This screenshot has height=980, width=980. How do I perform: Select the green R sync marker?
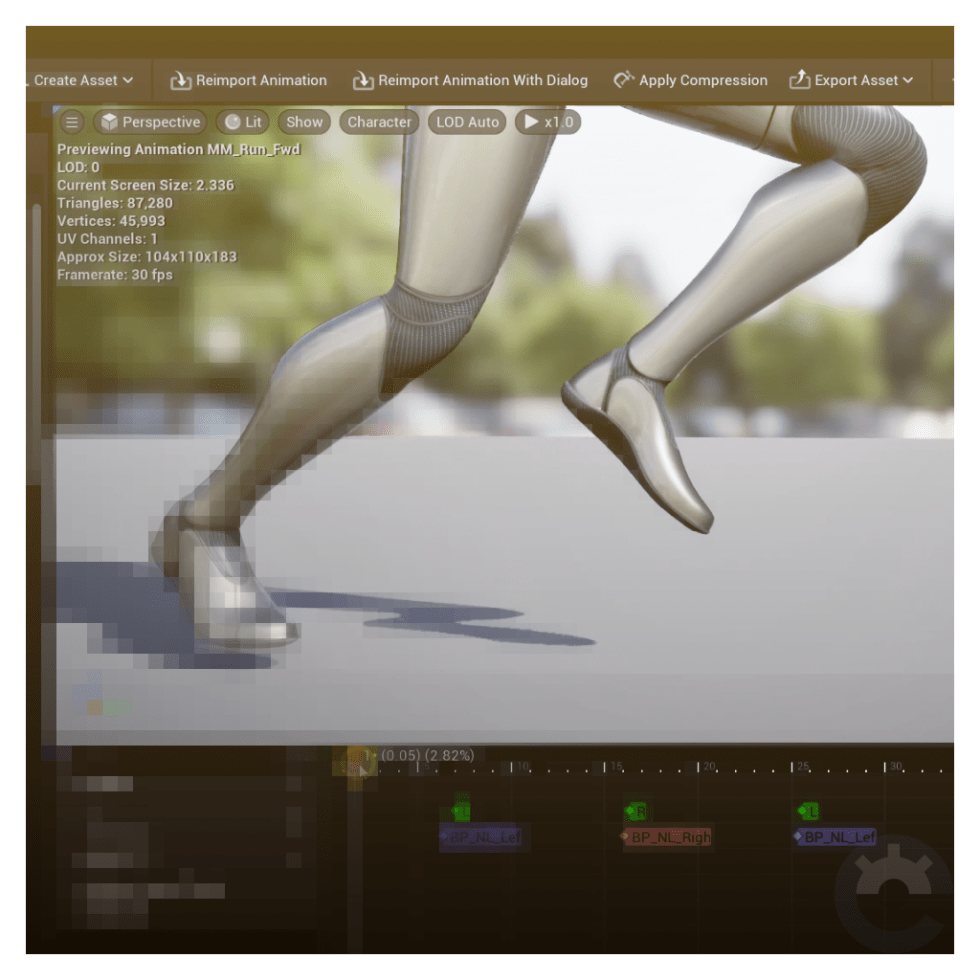coord(636,812)
